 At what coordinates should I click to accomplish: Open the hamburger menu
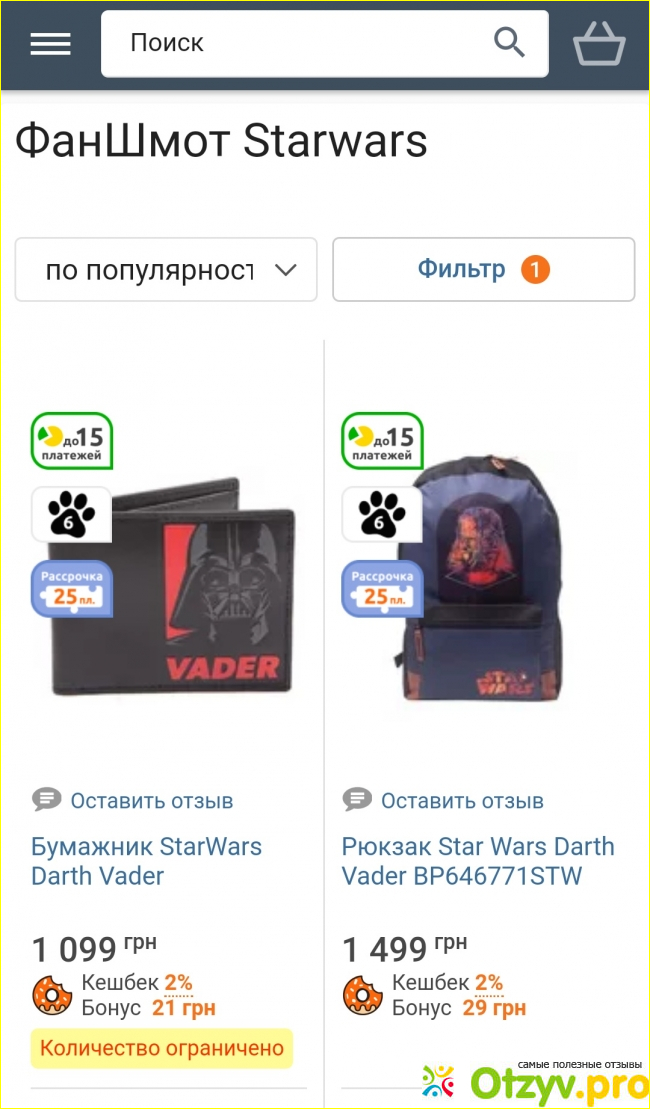(50, 45)
